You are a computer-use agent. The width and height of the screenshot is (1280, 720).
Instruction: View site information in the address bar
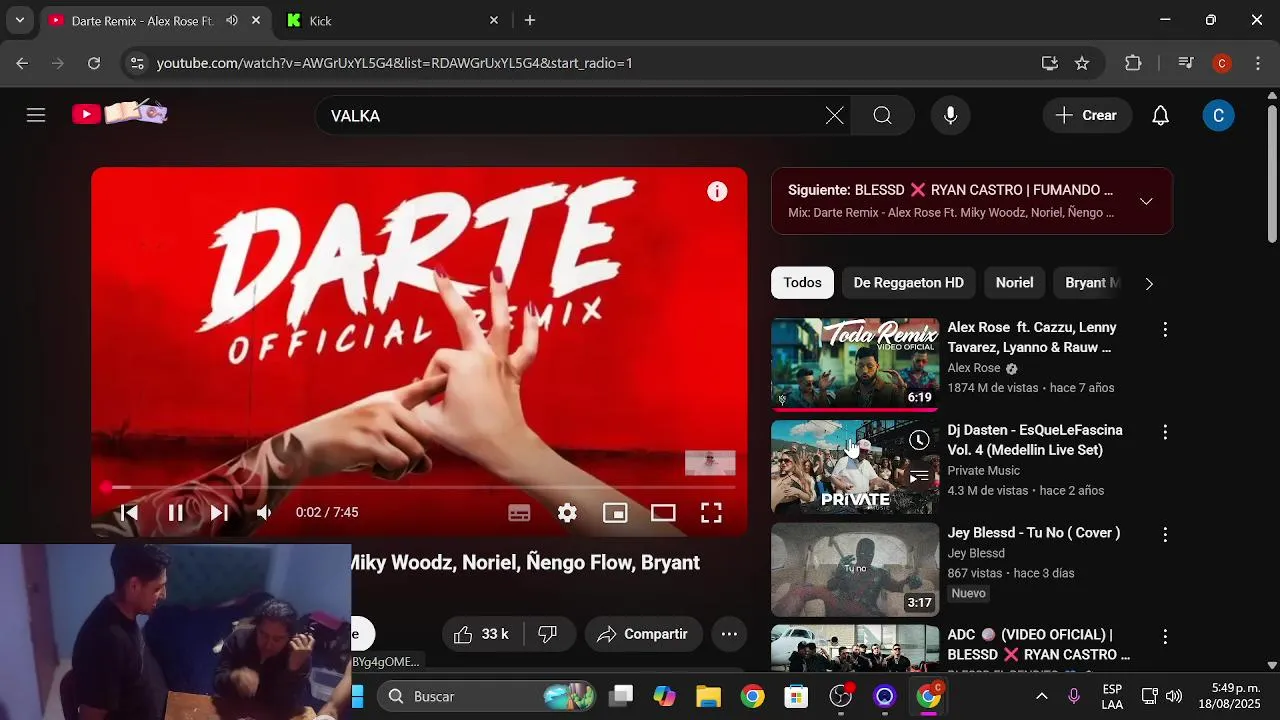(137, 63)
